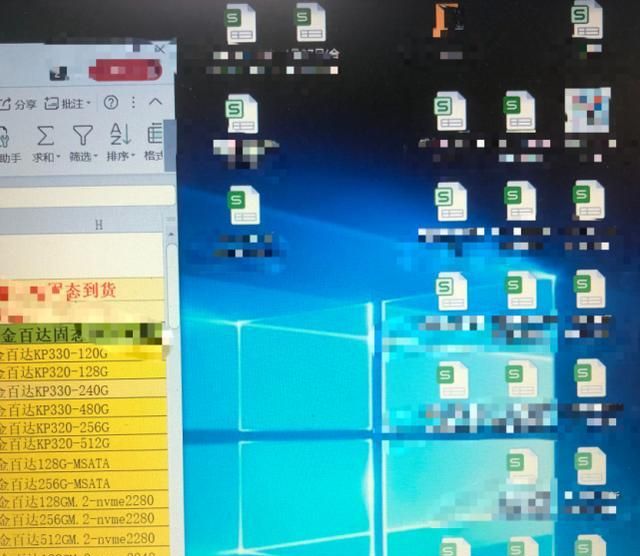Expand the 批注 dropdown arrow

[88, 104]
